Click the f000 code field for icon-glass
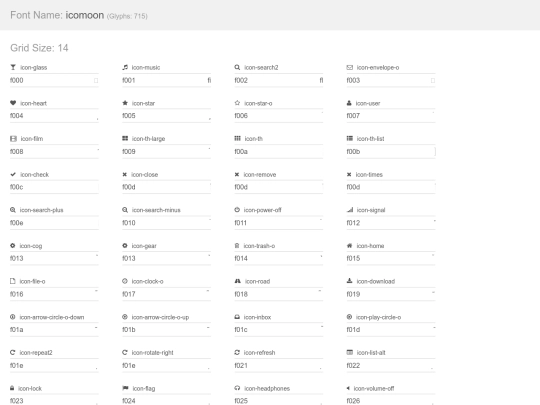This screenshot has width=540, height=405. (54, 80)
